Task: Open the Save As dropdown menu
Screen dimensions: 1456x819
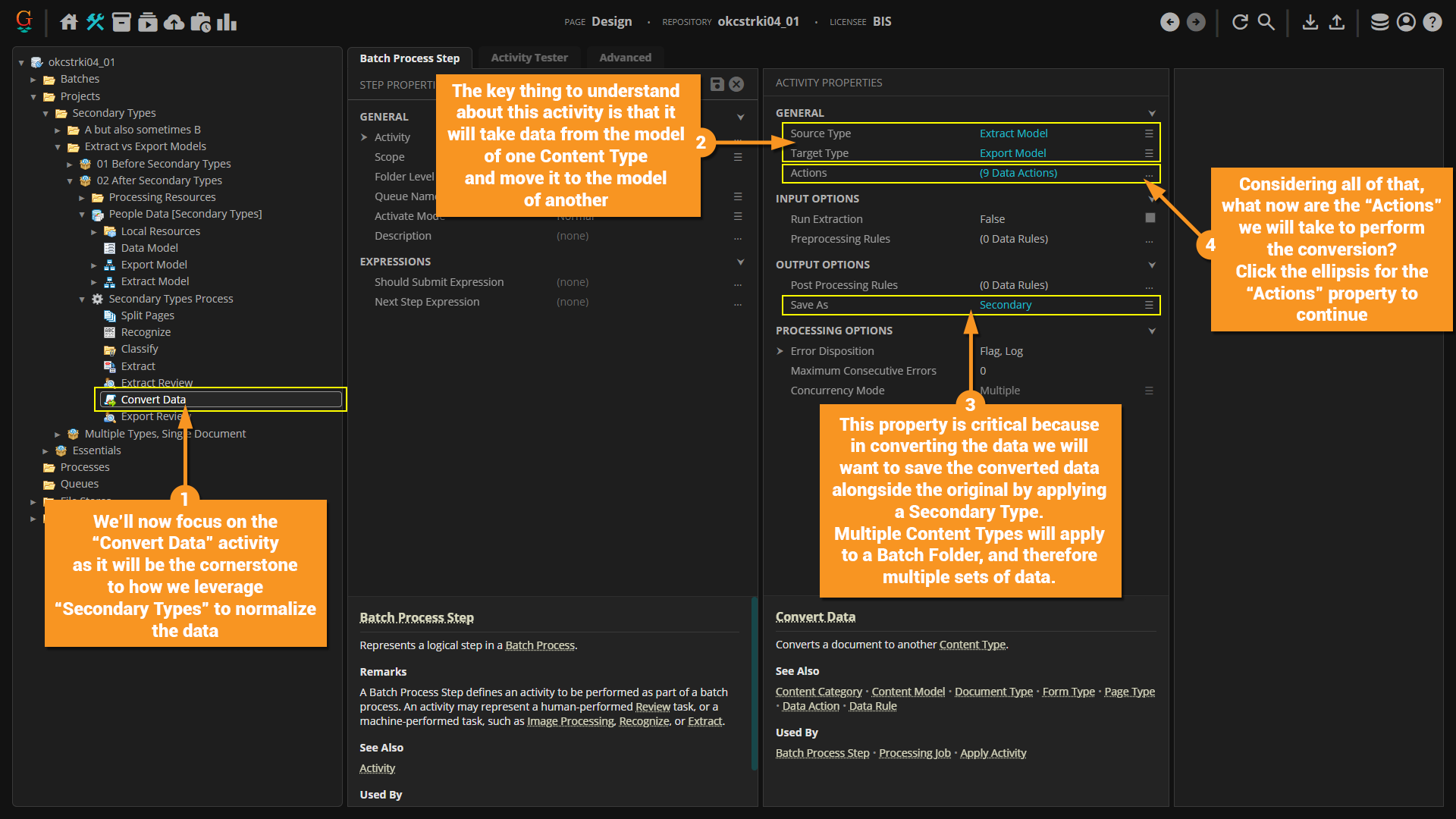Action: (x=1149, y=305)
